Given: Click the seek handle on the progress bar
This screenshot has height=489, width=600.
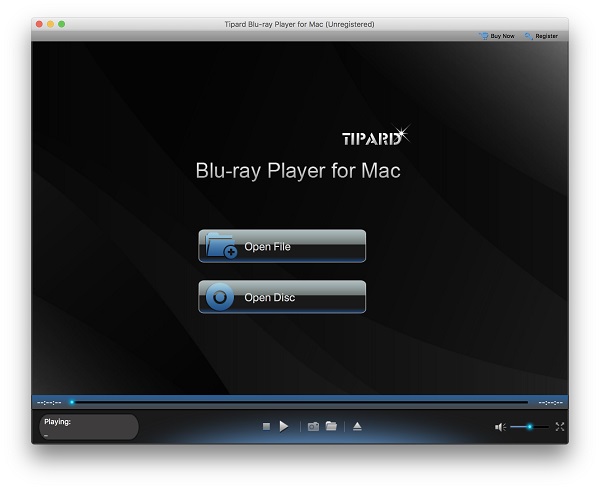Looking at the screenshot, I should point(72,402).
